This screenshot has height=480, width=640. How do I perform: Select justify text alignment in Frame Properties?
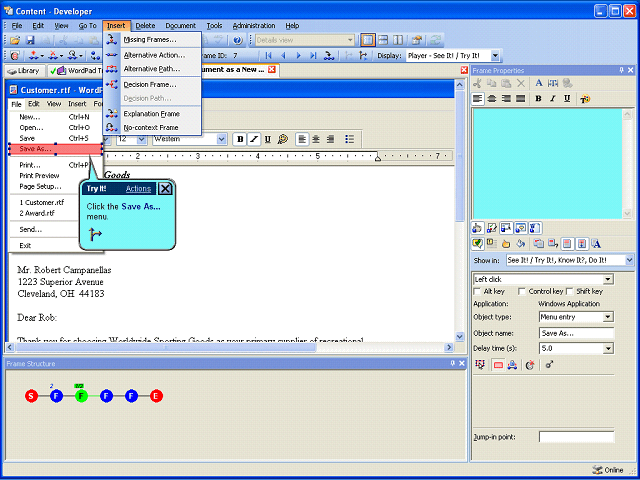[520, 99]
